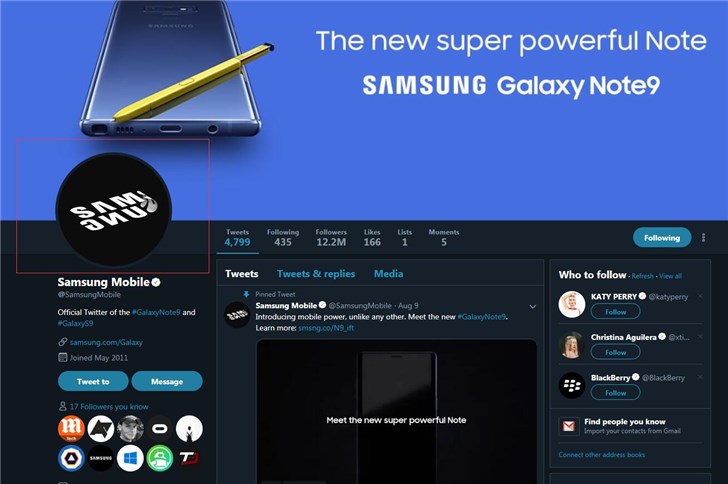
Task: Open the Followers 12.2M count
Action: 331,237
